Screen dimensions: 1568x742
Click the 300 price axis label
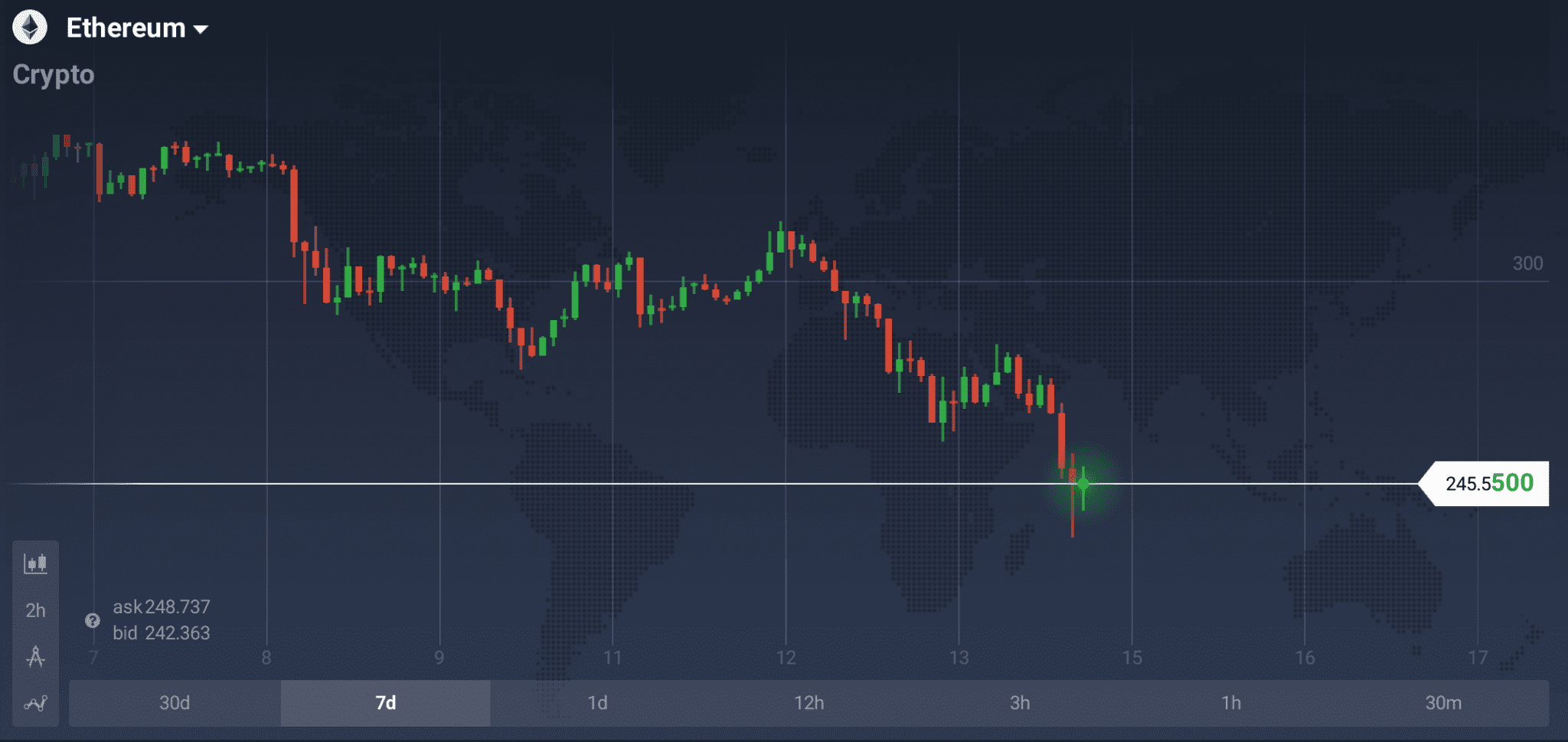pyautogui.click(x=1527, y=263)
